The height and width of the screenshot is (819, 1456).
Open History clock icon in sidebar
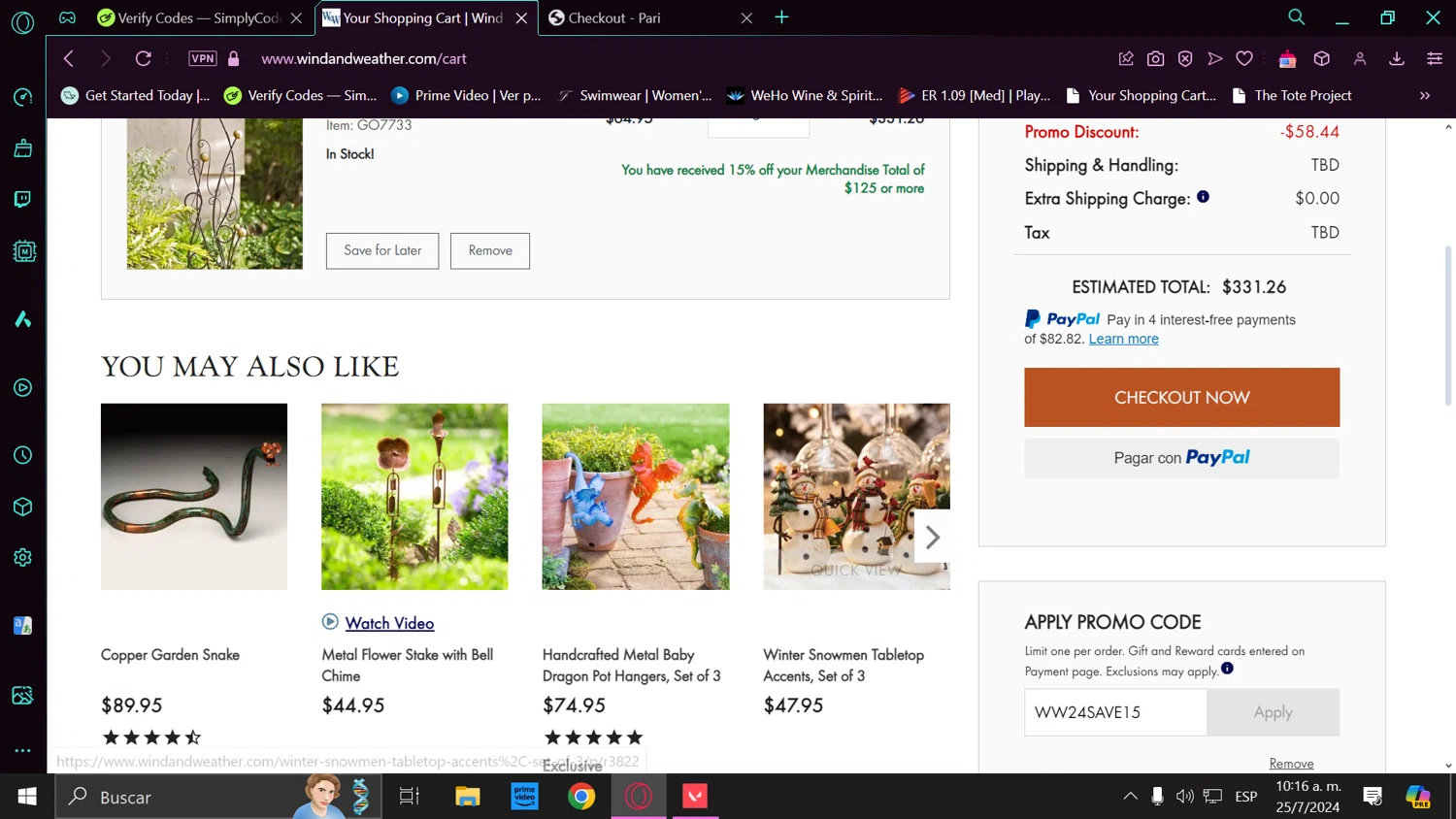(x=23, y=456)
